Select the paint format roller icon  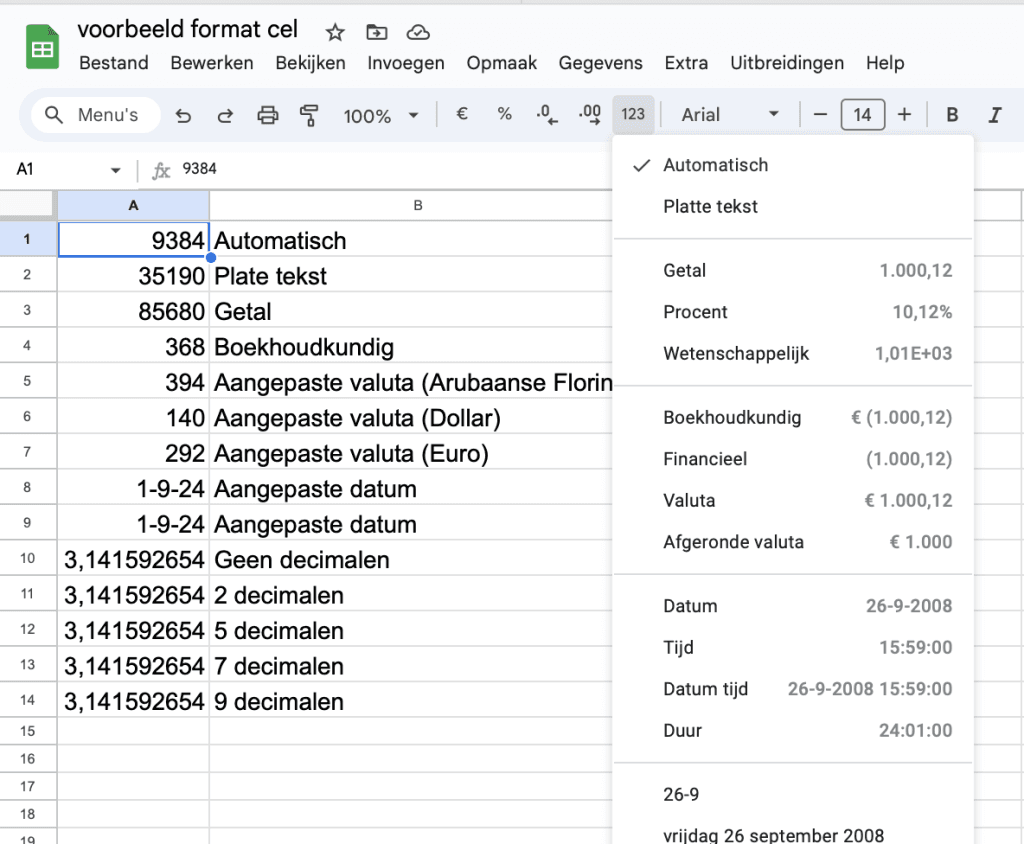point(309,115)
